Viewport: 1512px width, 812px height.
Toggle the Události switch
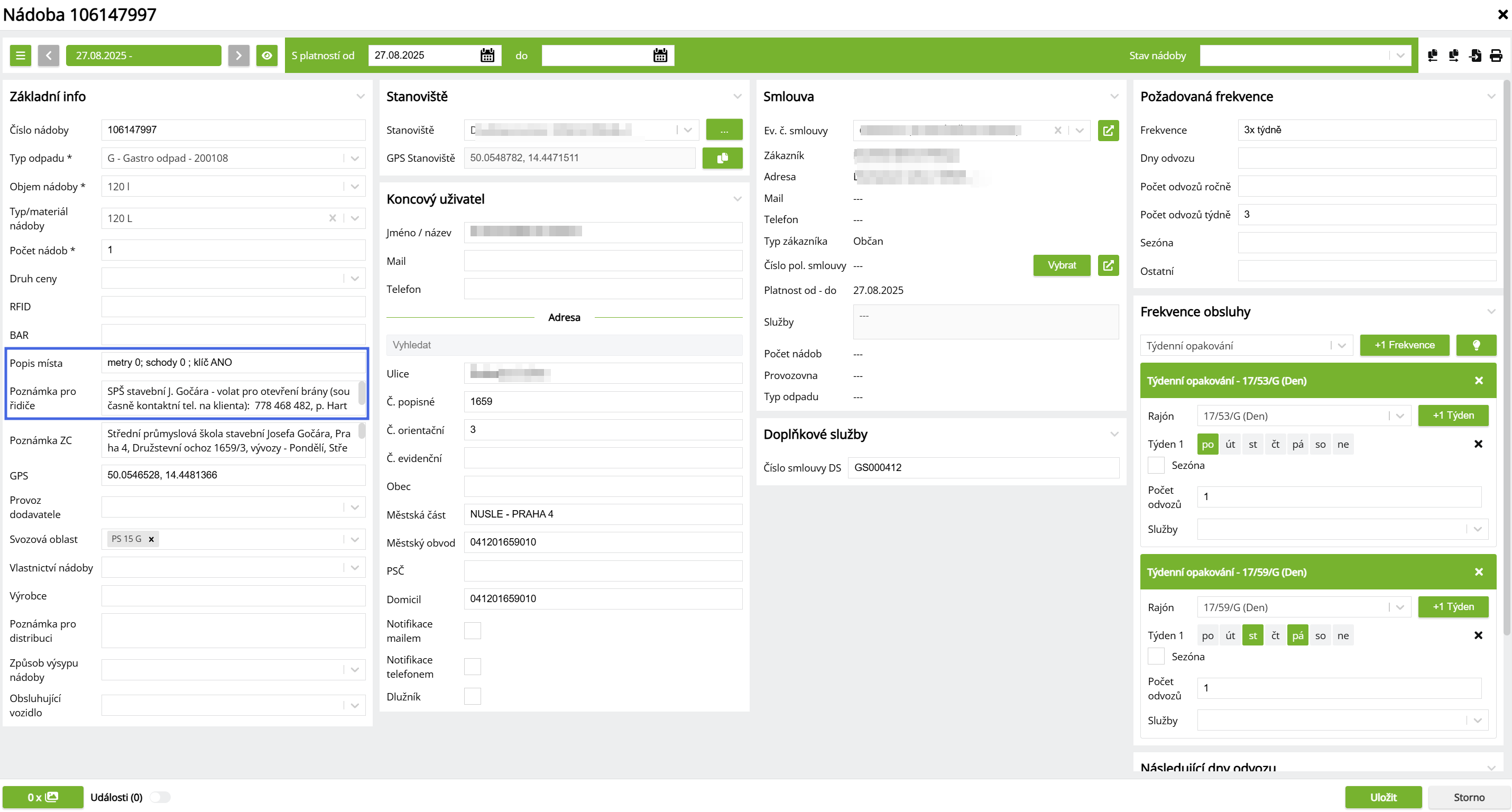click(x=160, y=797)
